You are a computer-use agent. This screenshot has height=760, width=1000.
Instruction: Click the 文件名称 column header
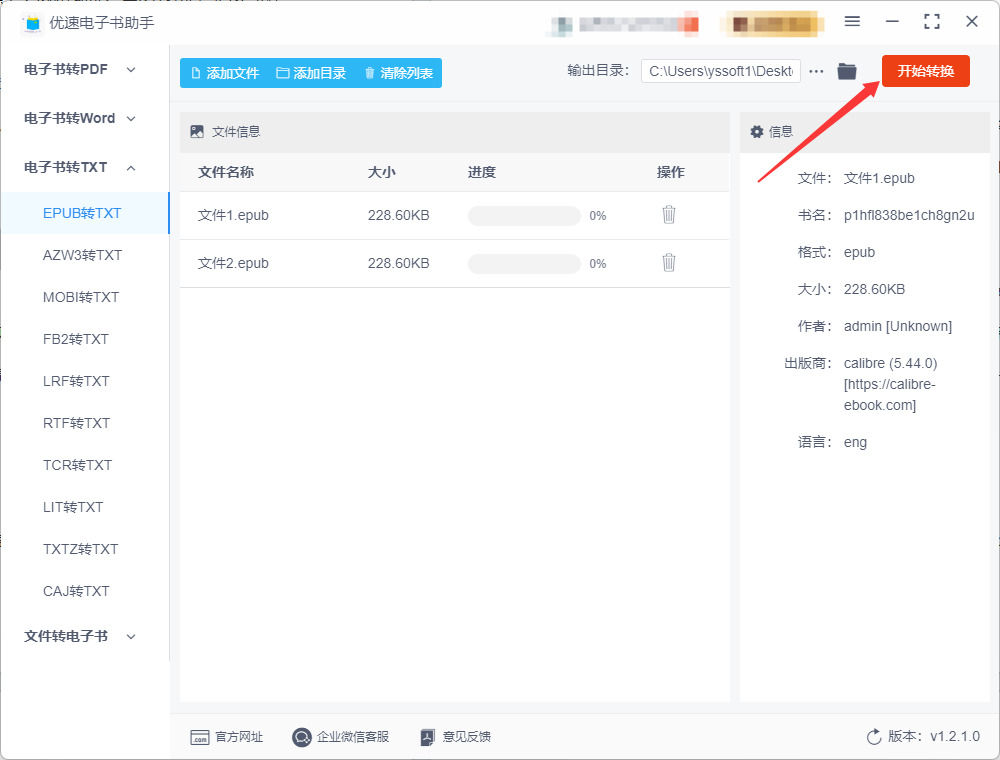[226, 172]
